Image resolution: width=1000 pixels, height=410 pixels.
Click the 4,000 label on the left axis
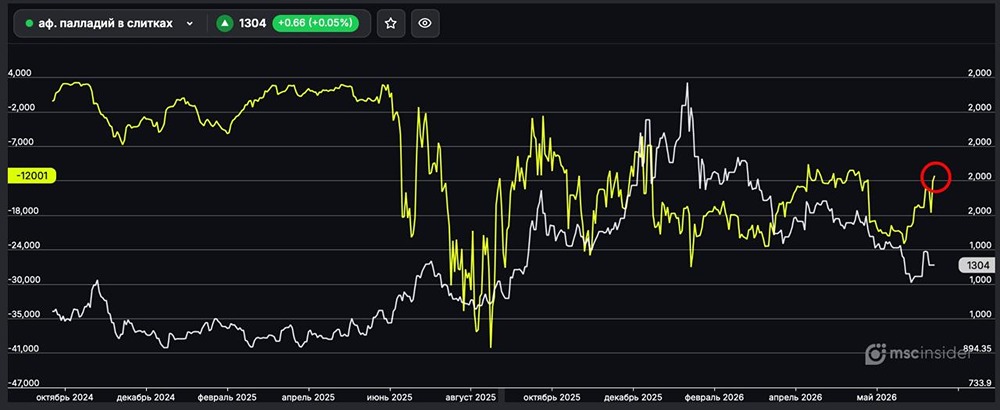click(x=19, y=74)
